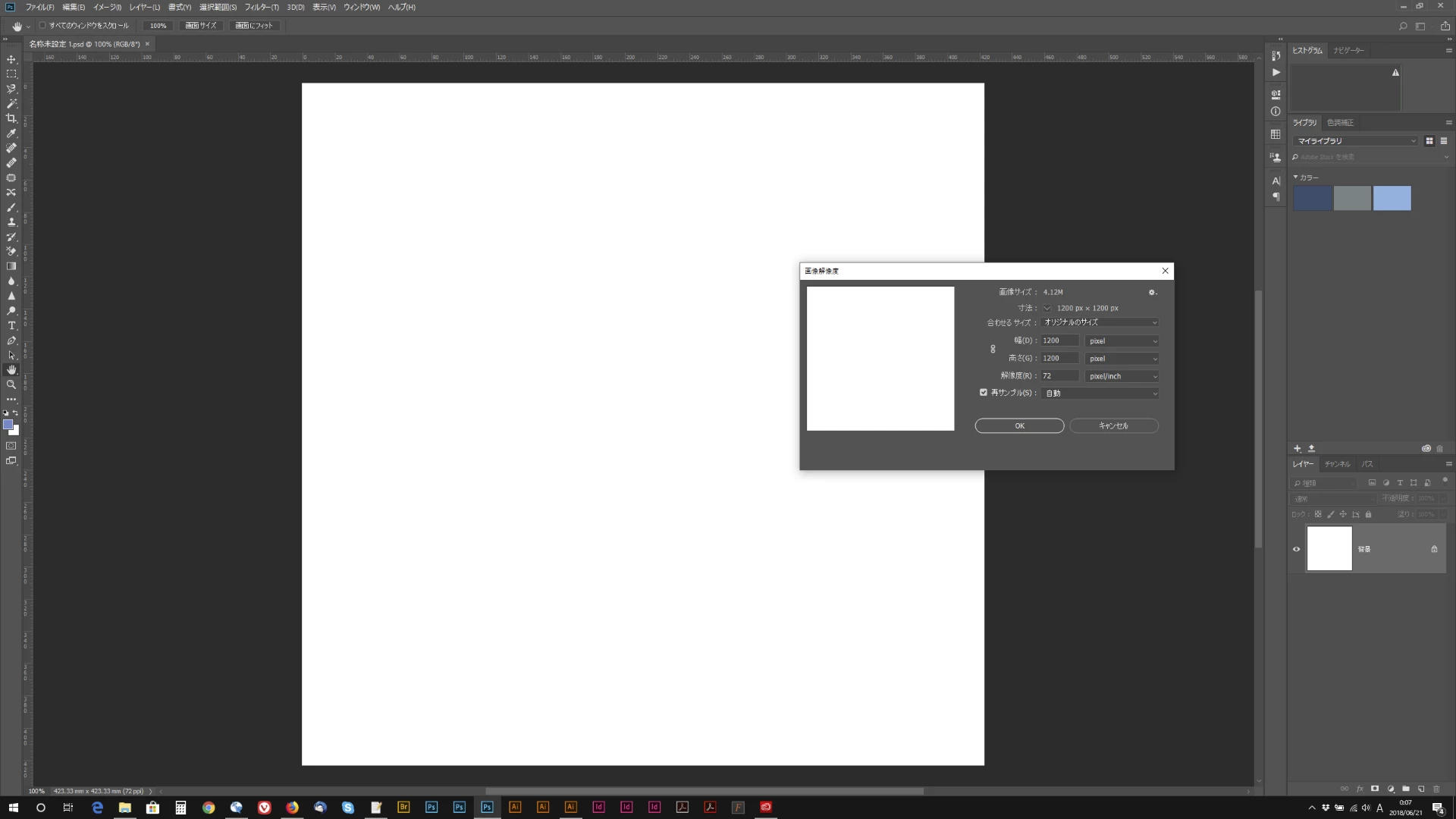Viewport: 1456px width, 819px height.
Task: Click the 100% zoom button in options bar
Action: point(158,26)
